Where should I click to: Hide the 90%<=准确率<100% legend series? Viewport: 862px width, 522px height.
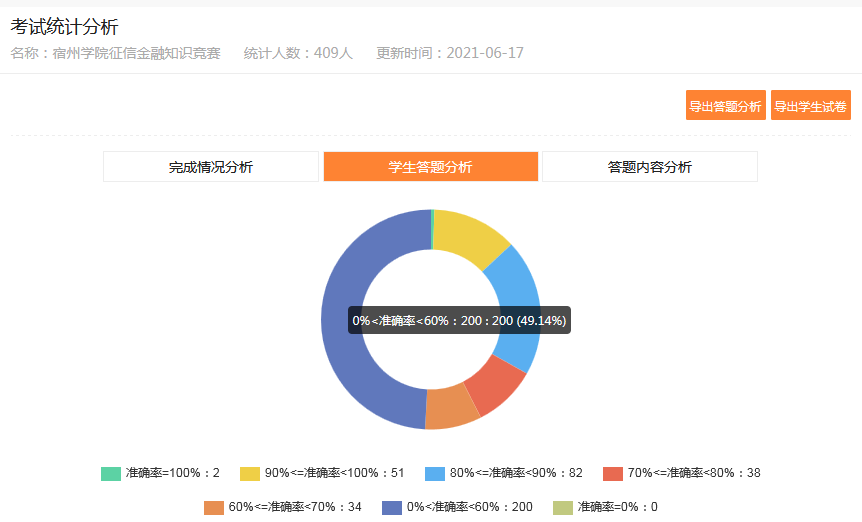[x=321, y=473]
